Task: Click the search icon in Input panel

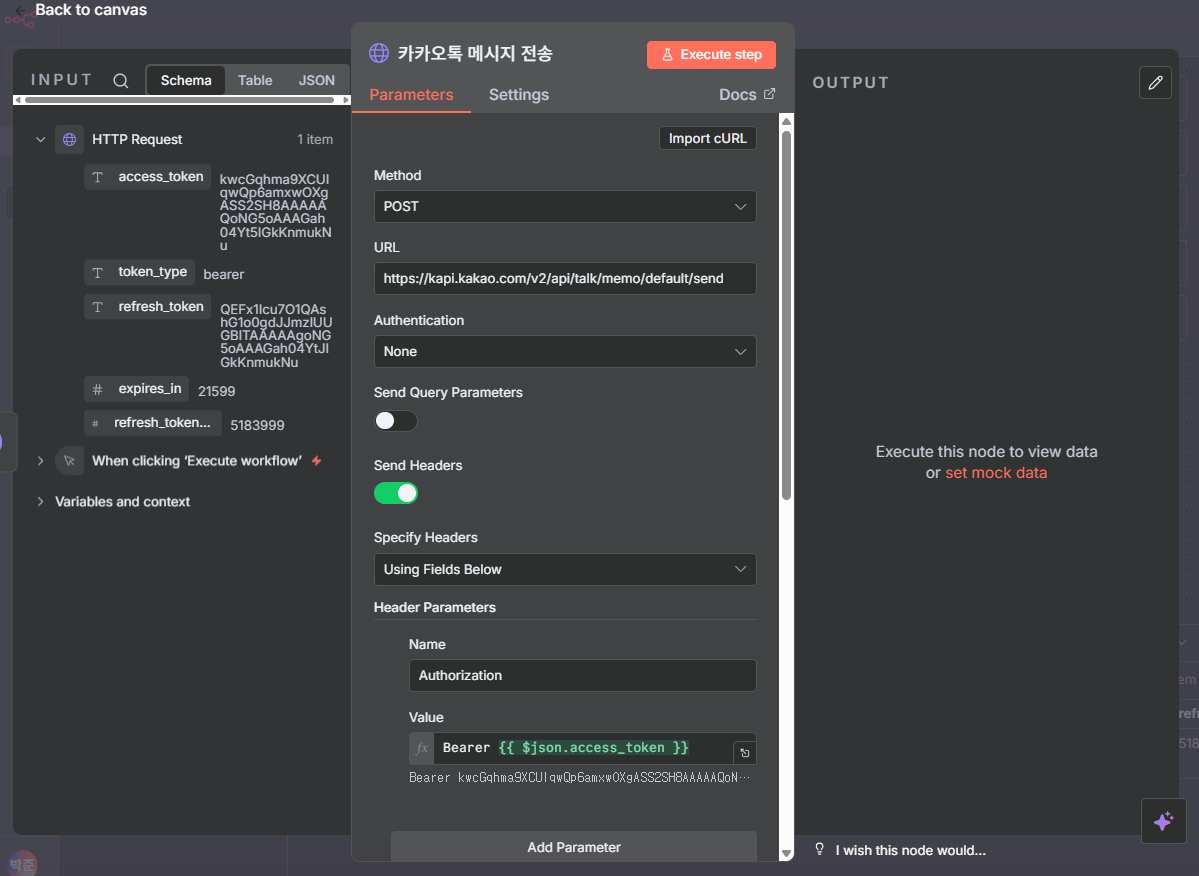Action: coord(121,81)
